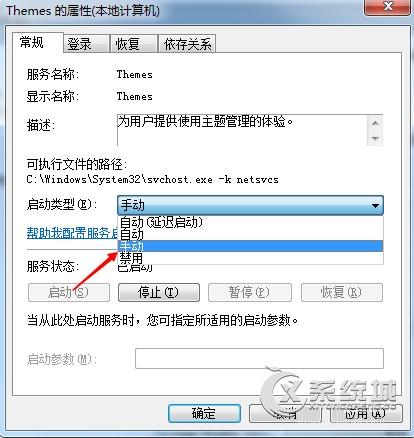Open the 恢复 tab
The image size is (414, 438).
click(x=134, y=44)
